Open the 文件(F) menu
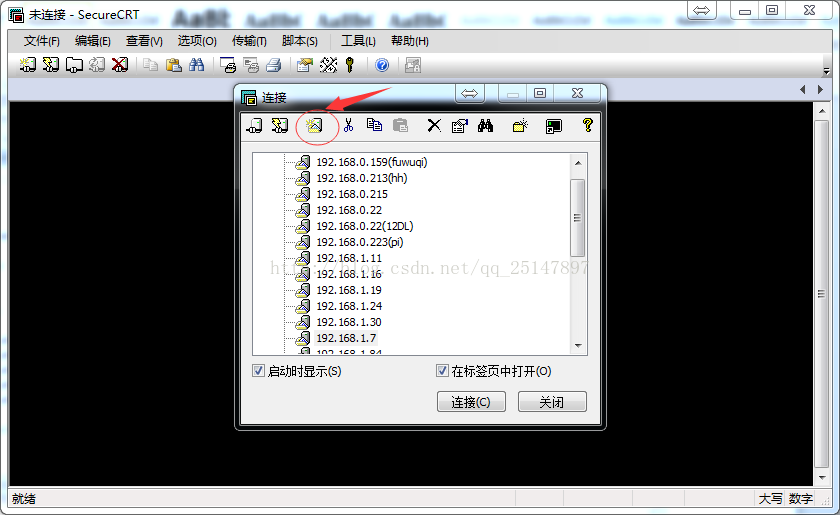This screenshot has height=515, width=840. [x=42, y=41]
